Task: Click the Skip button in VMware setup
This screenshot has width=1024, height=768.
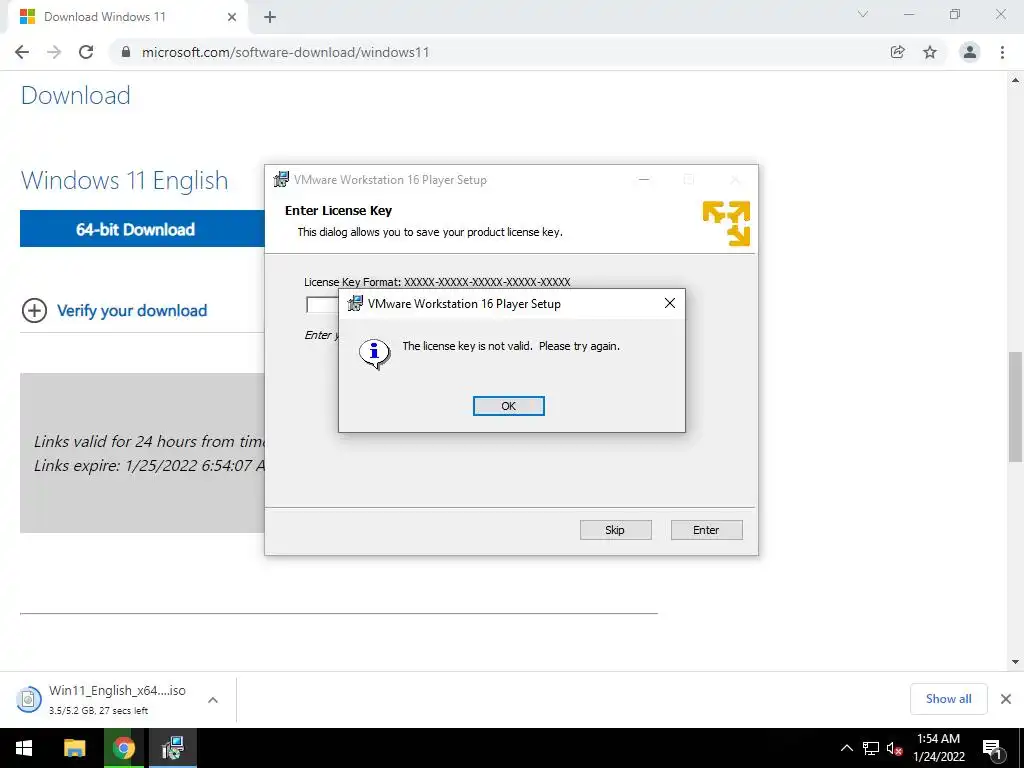Action: coord(615,530)
